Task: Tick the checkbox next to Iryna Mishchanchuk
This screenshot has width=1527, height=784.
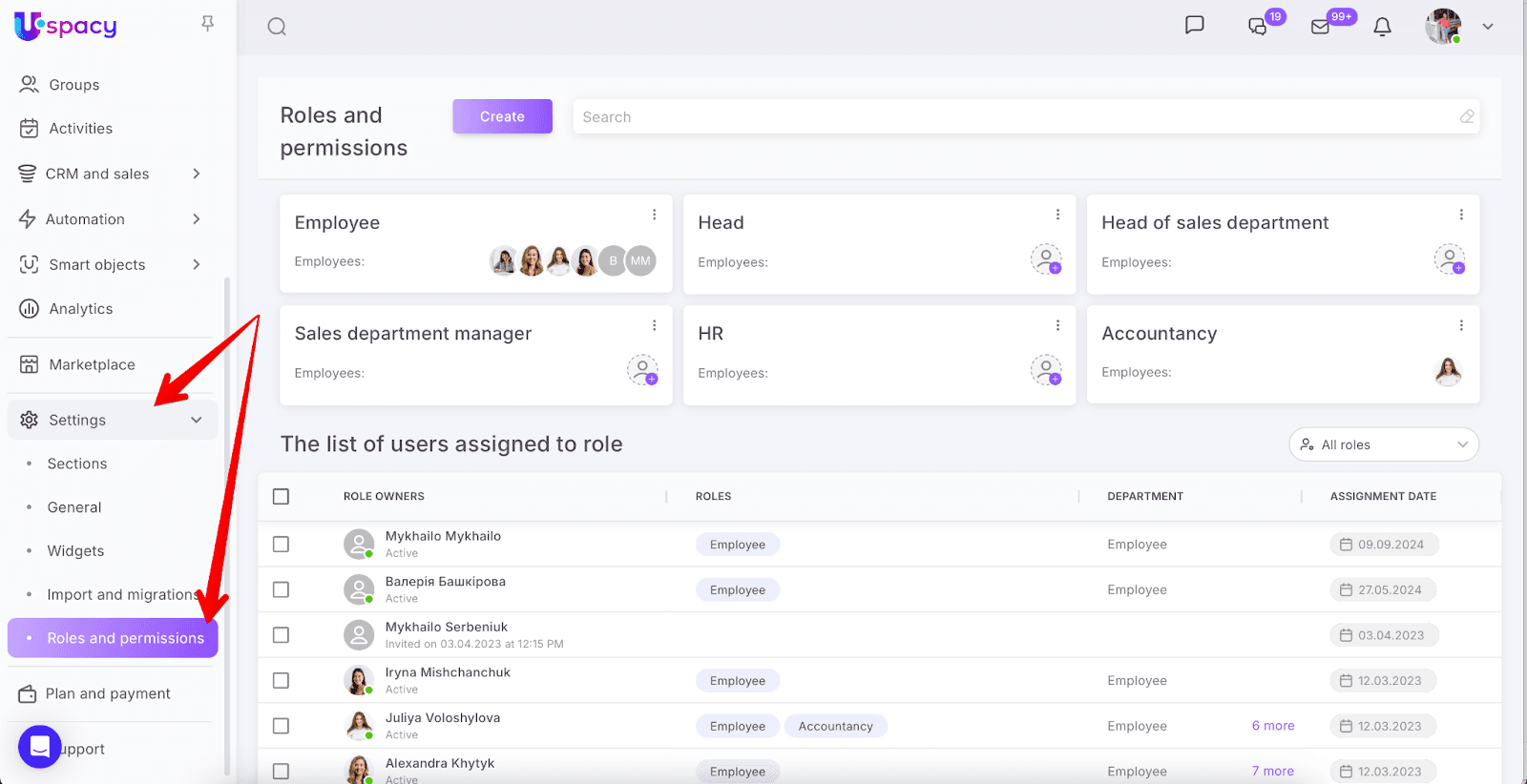Action: 281,680
